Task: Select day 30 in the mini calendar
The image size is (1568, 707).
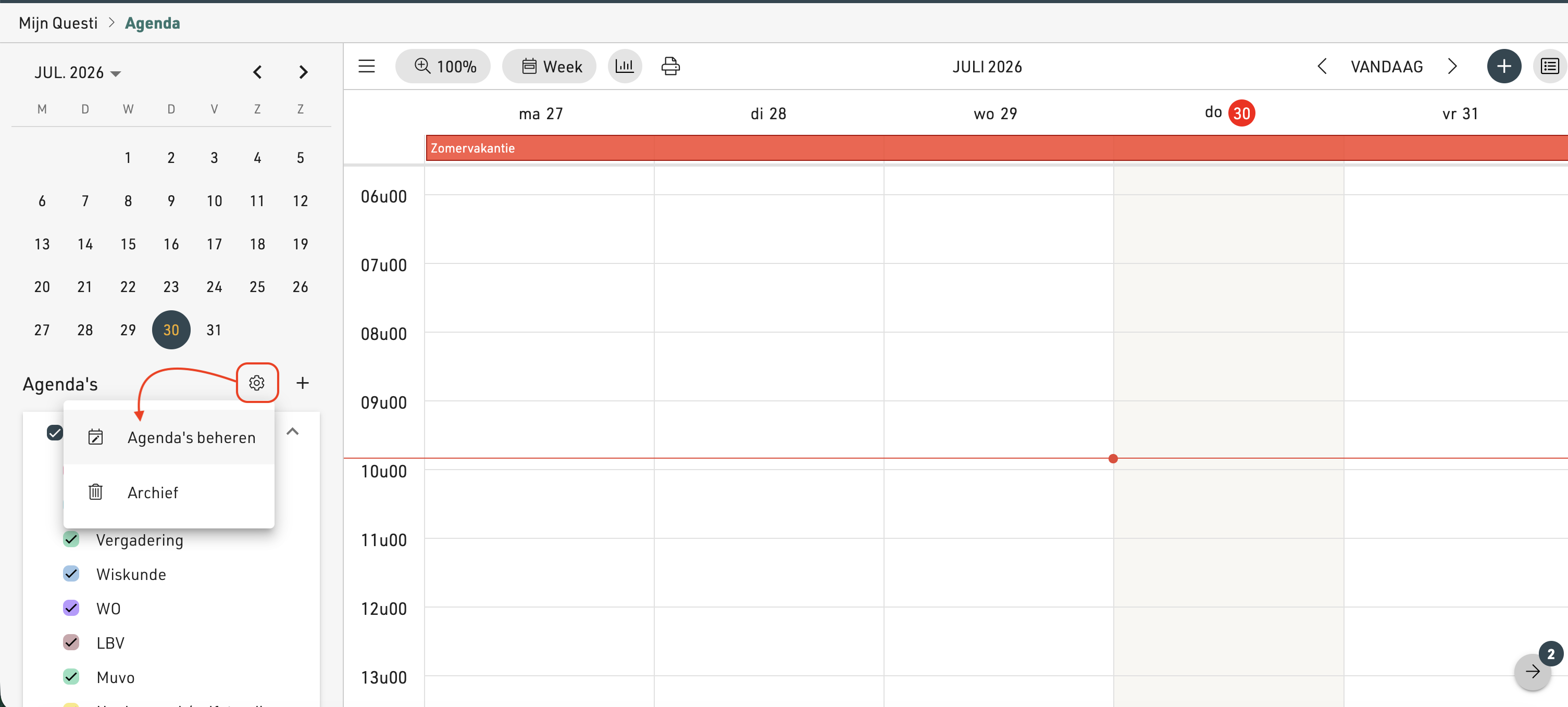Action: click(x=171, y=330)
